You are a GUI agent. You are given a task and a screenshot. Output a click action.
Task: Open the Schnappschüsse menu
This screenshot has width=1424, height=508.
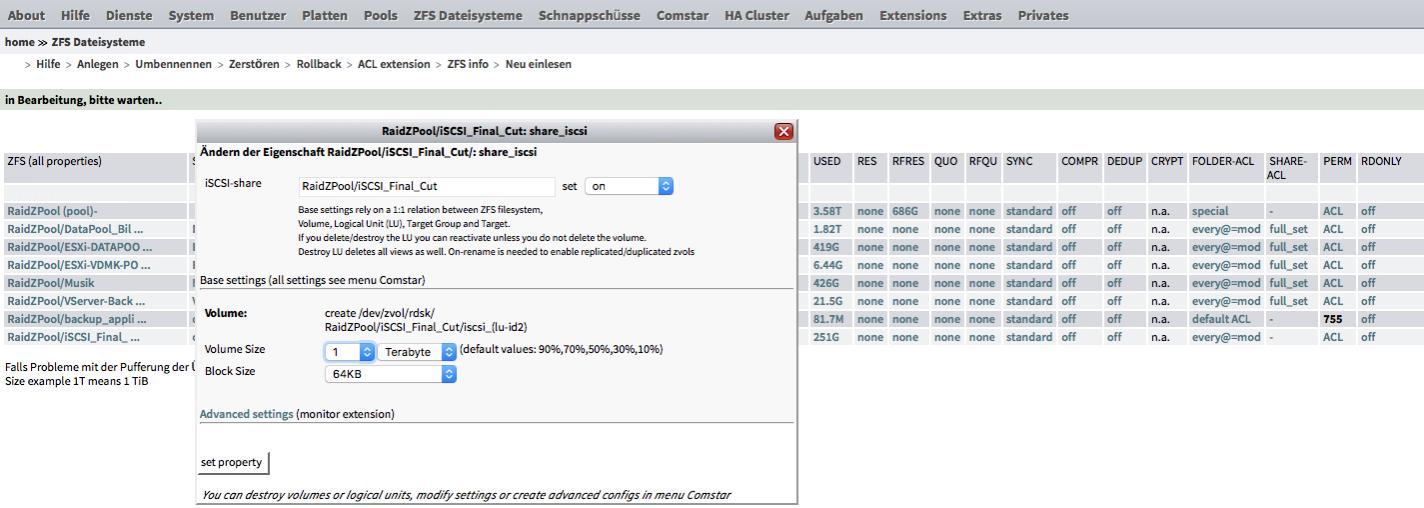tap(589, 15)
